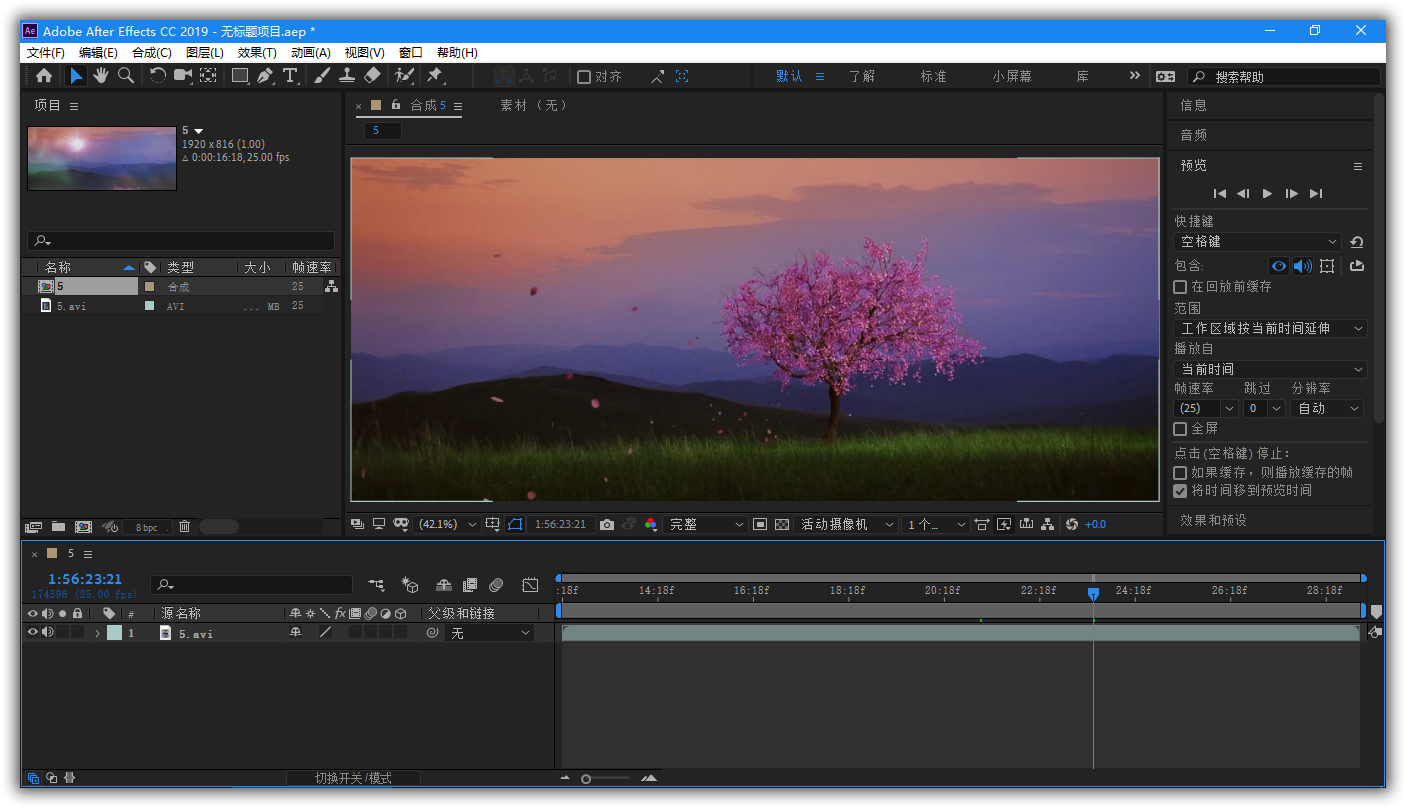This screenshot has width=1406, height=808.
Task: Click the current time indicator playhead
Action: coord(1093,593)
